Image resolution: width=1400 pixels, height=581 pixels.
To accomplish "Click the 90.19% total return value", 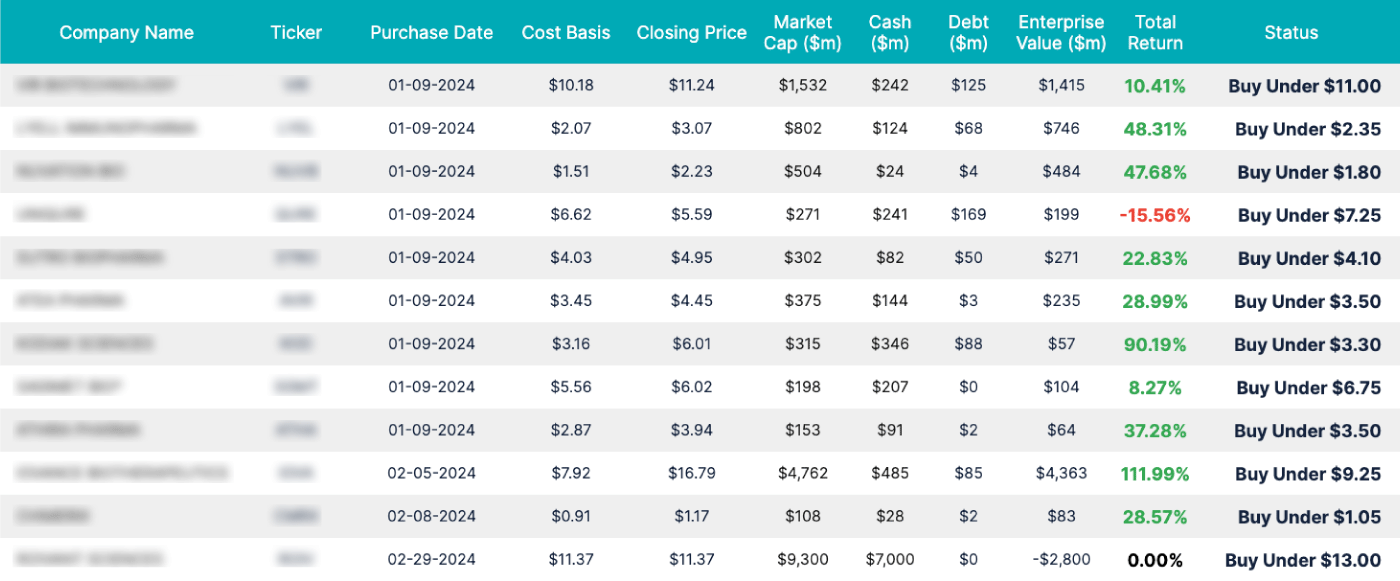I will click(x=1155, y=345).
